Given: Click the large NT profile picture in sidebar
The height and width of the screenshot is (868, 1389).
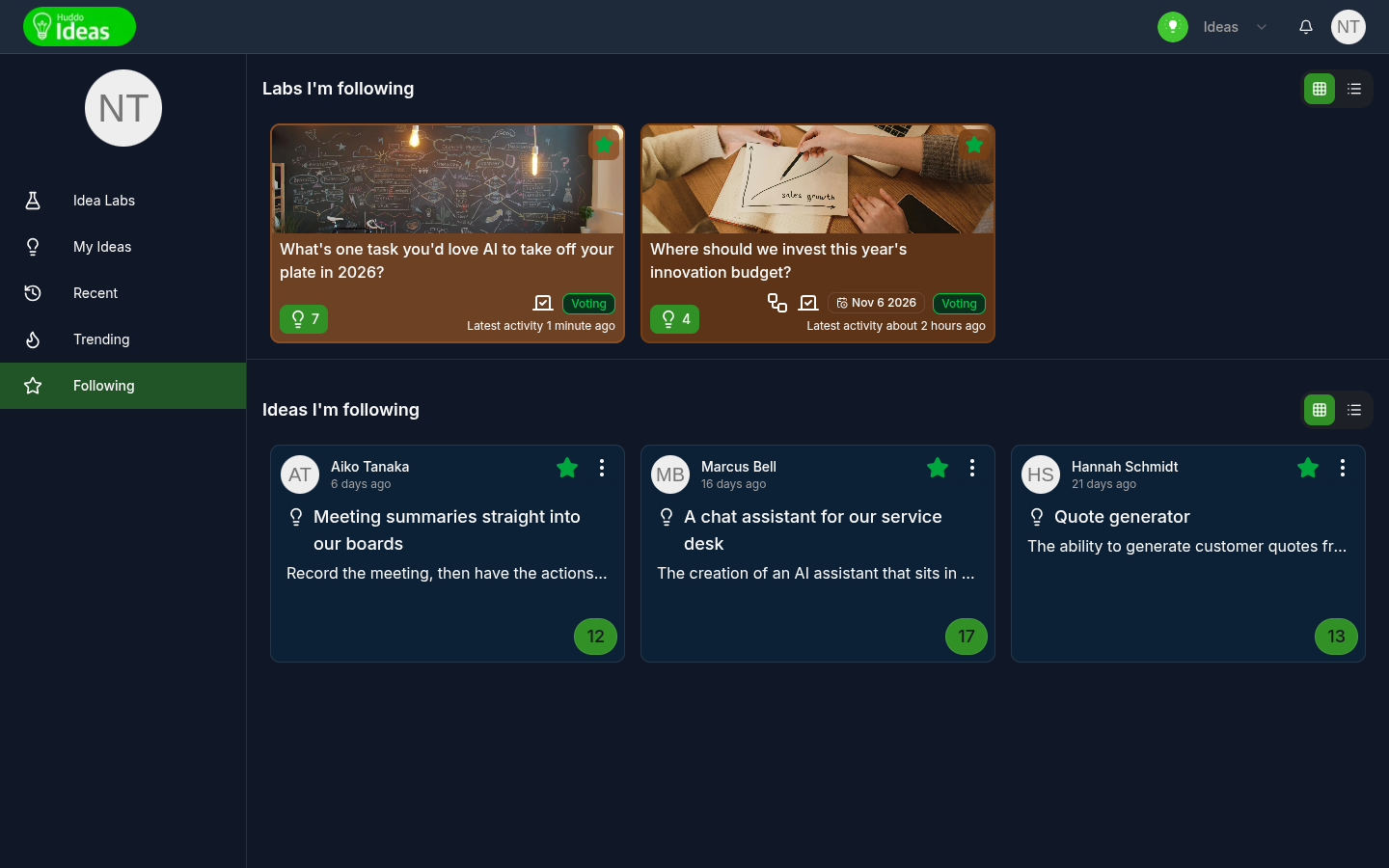Looking at the screenshot, I should [123, 108].
